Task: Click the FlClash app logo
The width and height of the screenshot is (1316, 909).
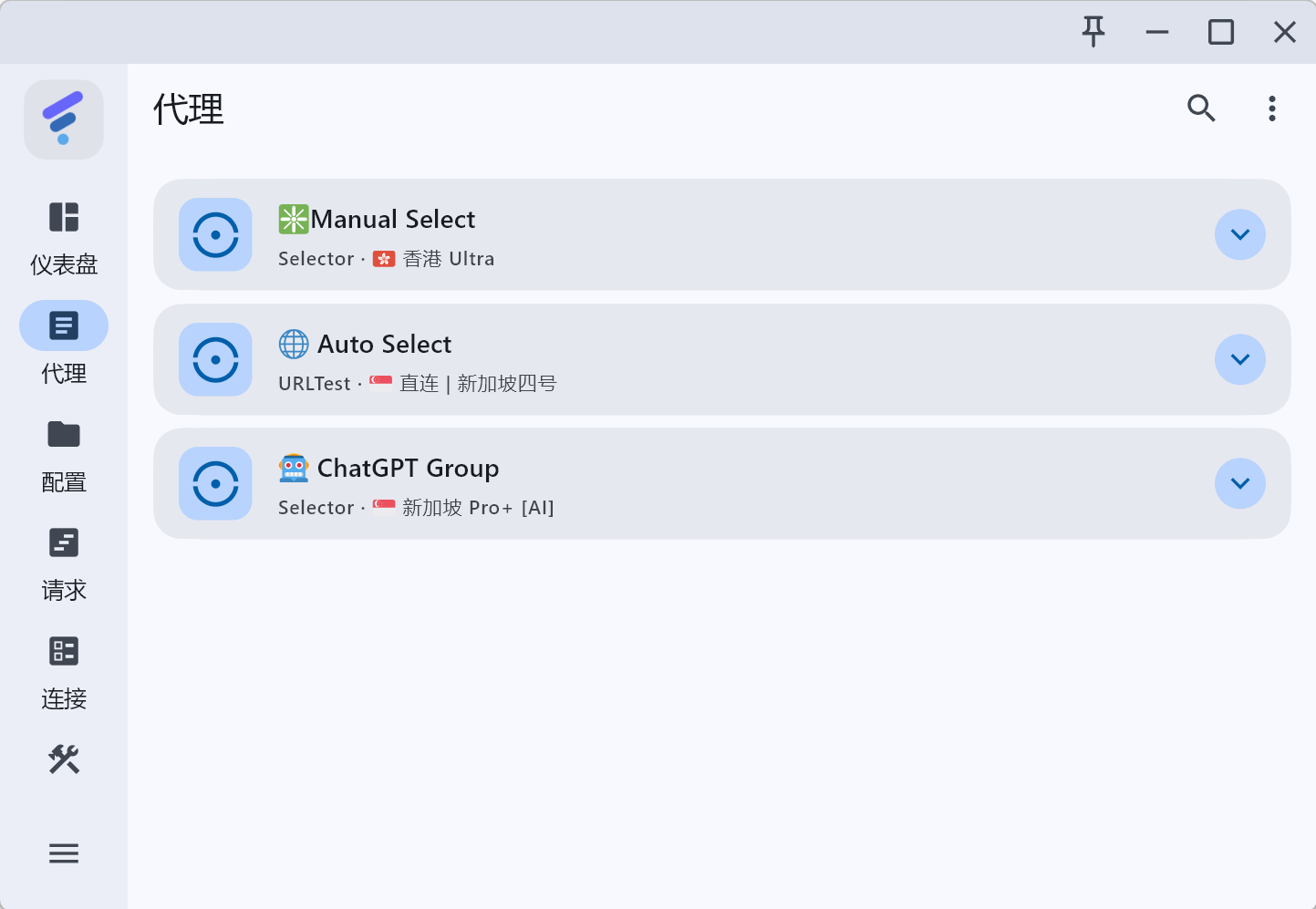Action: coord(63,119)
